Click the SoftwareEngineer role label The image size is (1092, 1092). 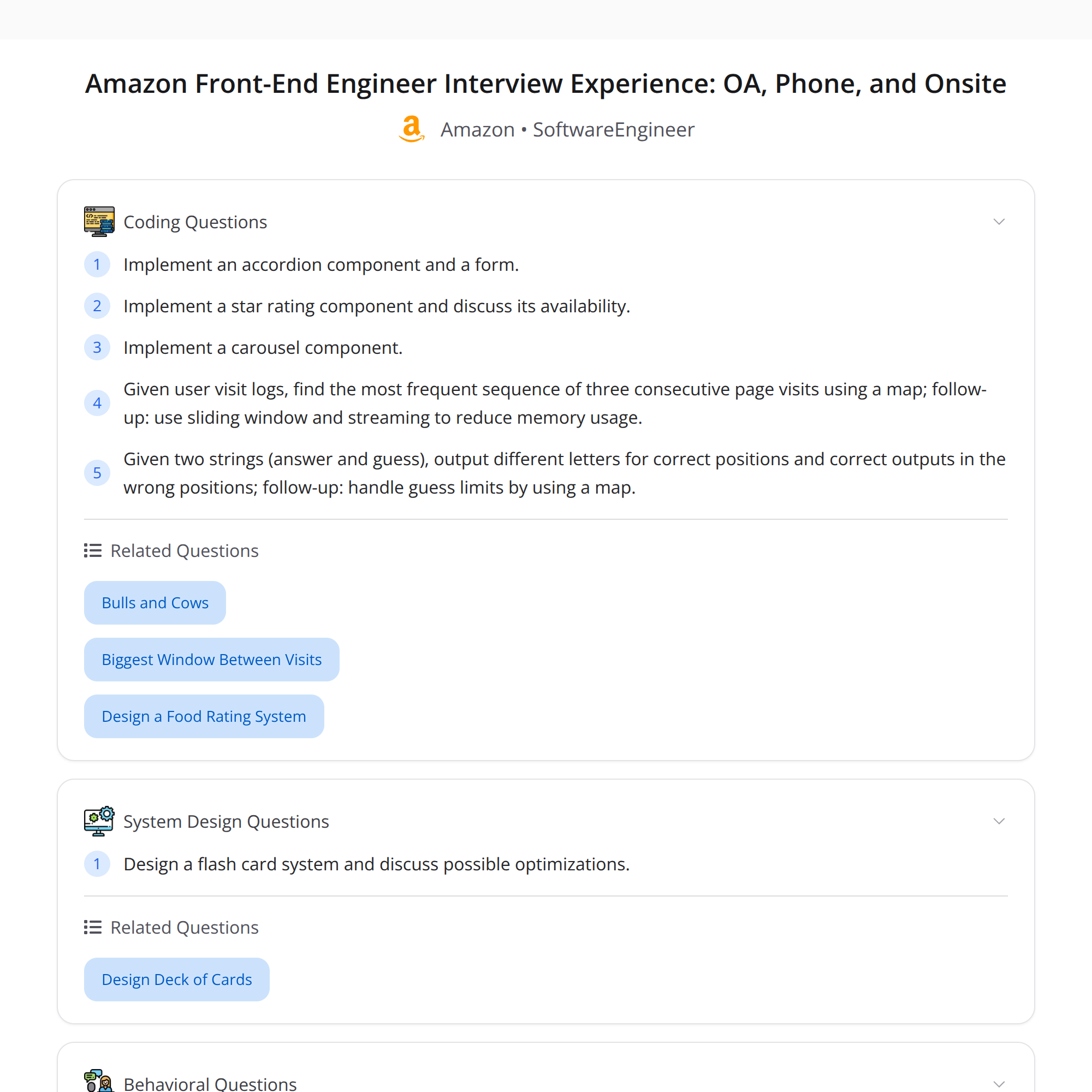click(613, 129)
